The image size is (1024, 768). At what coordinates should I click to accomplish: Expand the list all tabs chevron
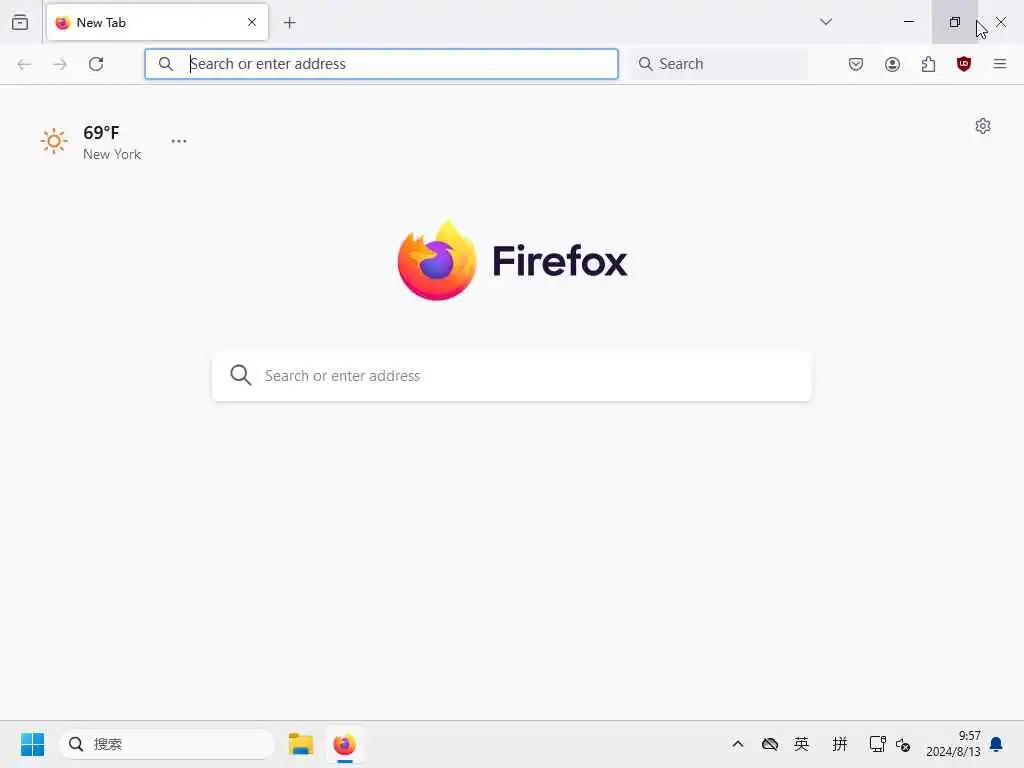click(x=826, y=22)
